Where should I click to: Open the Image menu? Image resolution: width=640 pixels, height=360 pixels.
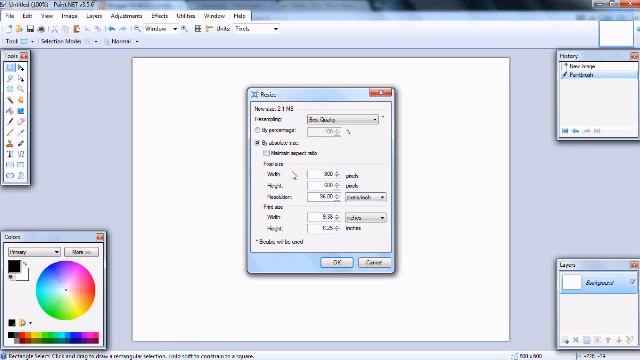point(69,16)
